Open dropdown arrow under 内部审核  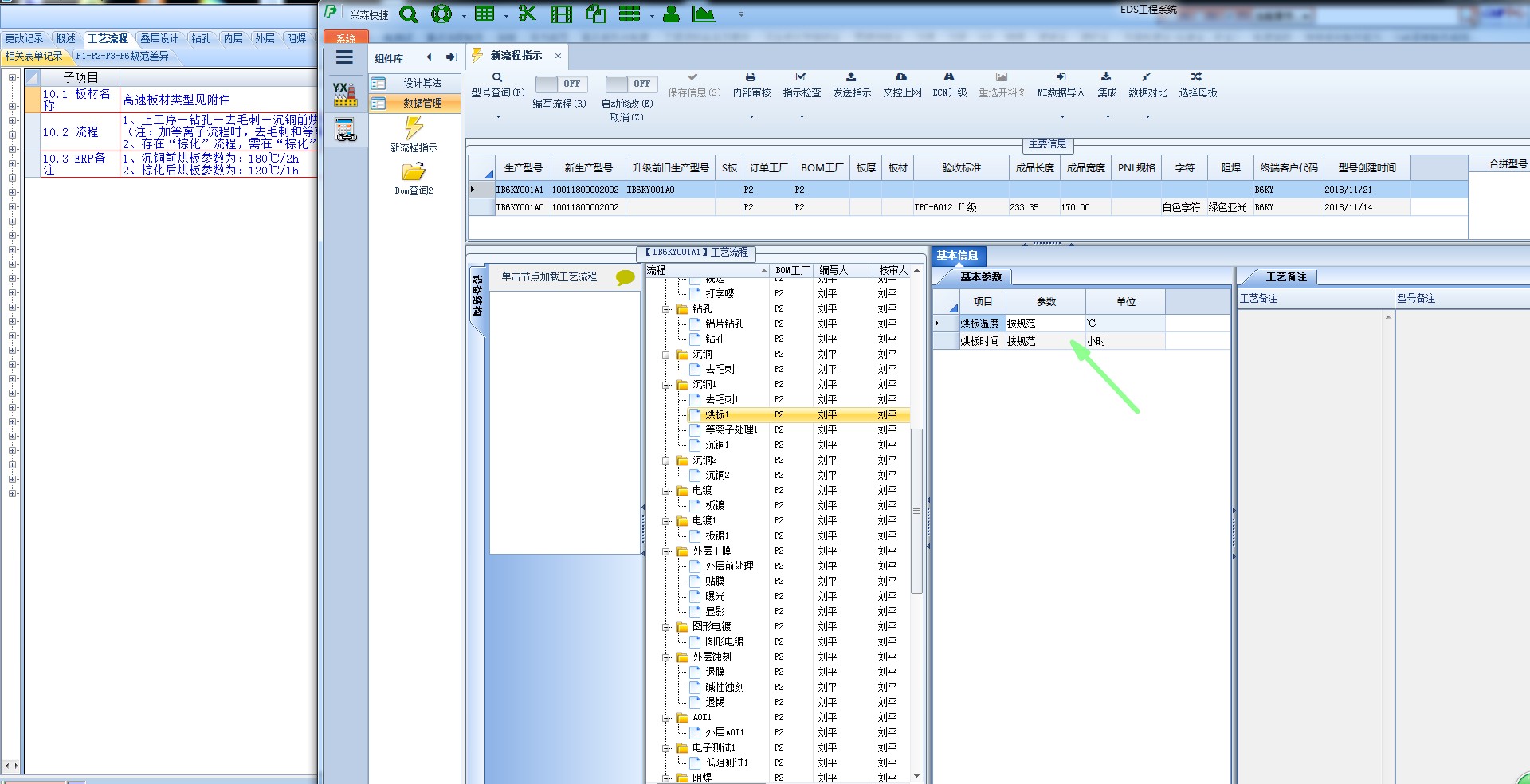tap(751, 117)
